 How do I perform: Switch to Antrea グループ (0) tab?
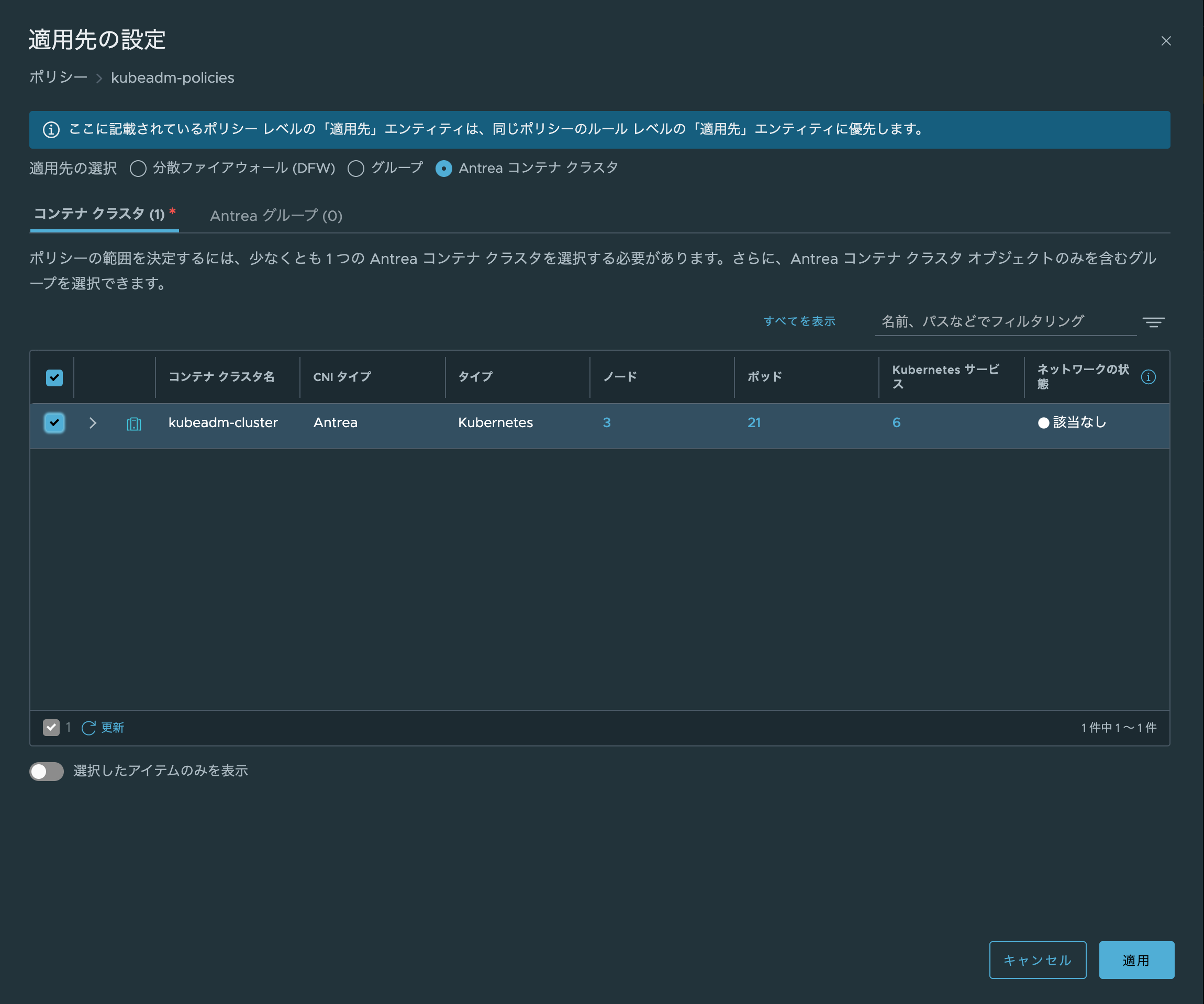pos(276,216)
